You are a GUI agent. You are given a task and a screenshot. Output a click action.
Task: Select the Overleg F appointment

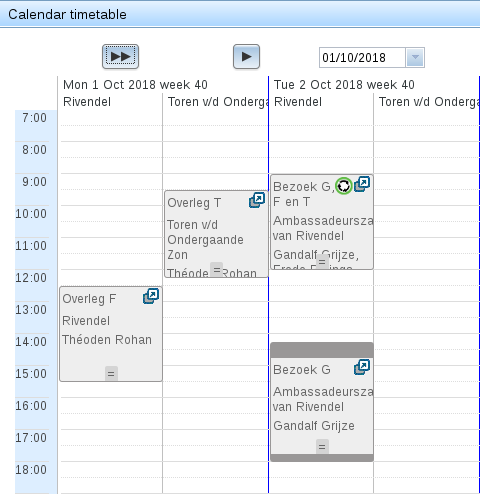(x=111, y=334)
